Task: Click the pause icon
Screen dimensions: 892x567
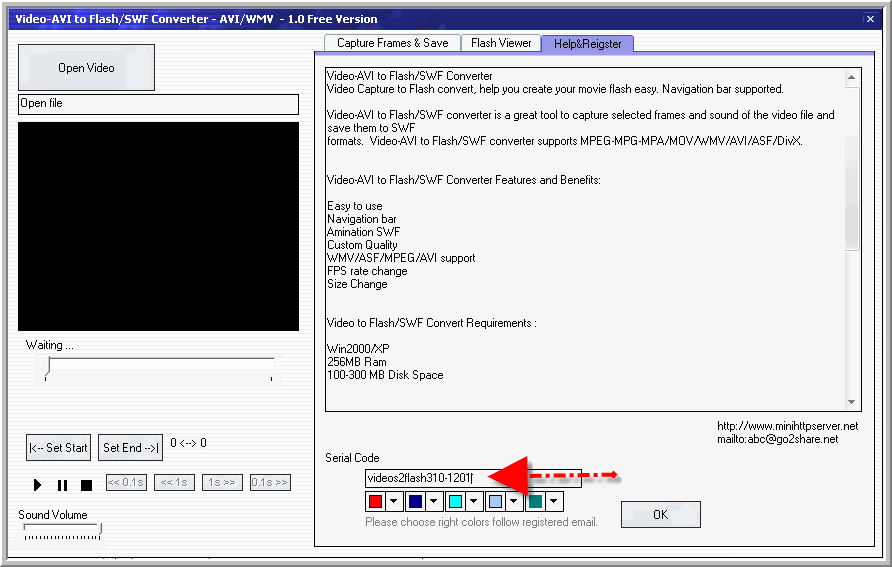Action: 62,485
